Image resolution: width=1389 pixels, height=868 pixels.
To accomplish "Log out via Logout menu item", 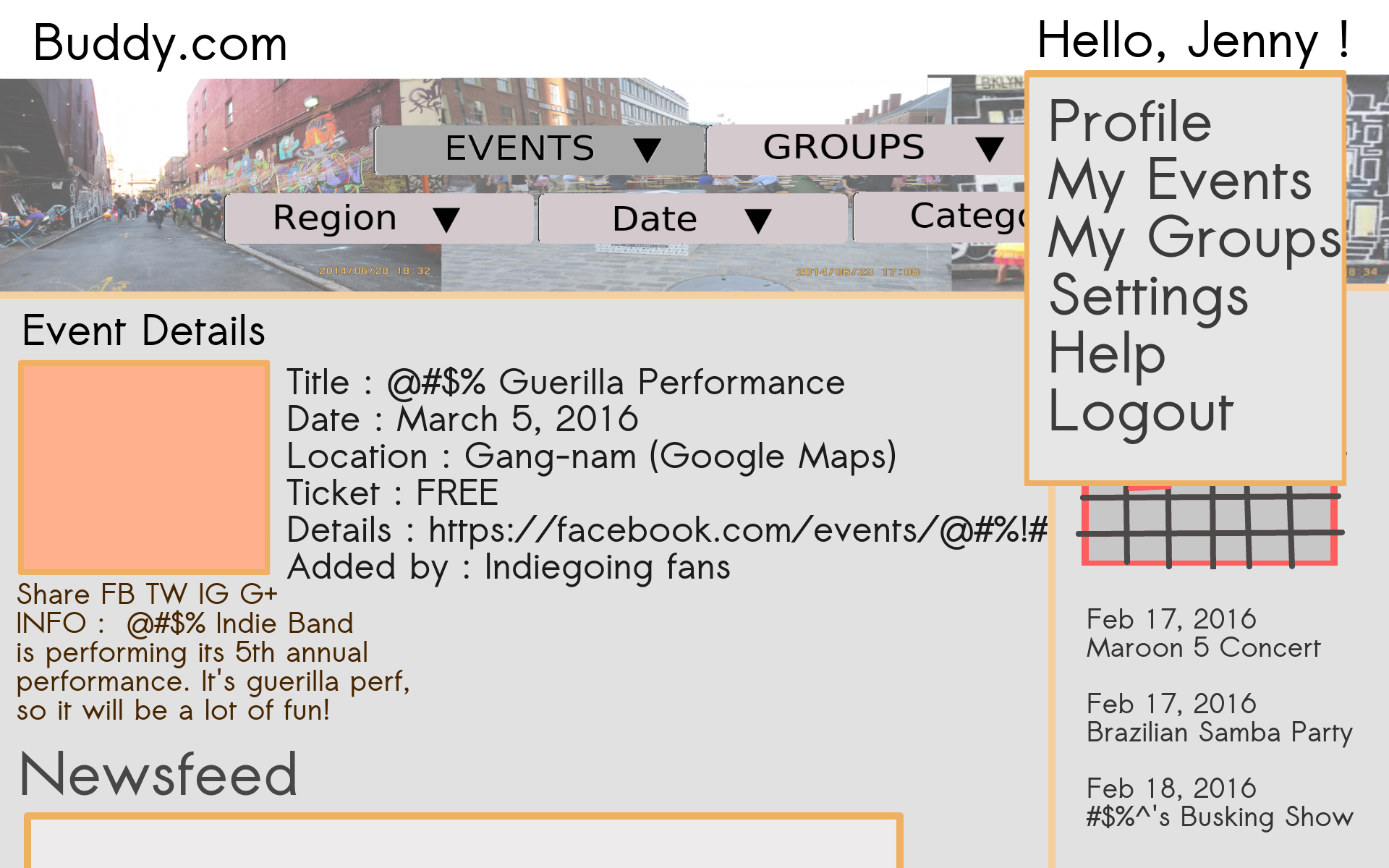I will point(1140,412).
